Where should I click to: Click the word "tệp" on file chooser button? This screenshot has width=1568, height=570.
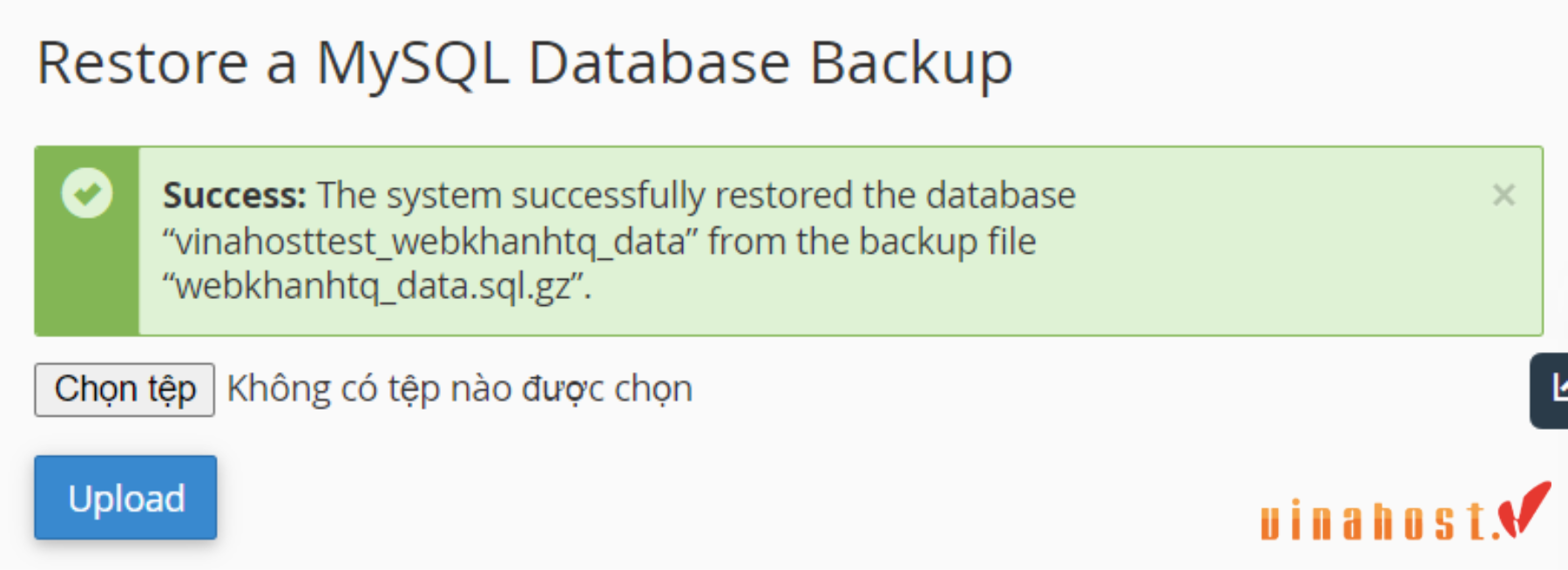(172, 390)
